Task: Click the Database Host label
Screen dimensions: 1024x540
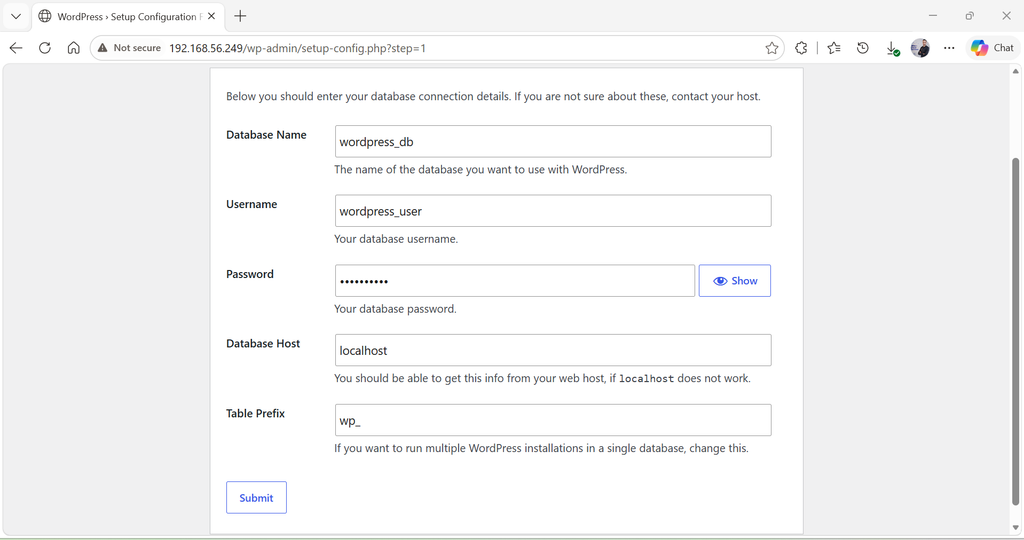Action: [x=263, y=343]
